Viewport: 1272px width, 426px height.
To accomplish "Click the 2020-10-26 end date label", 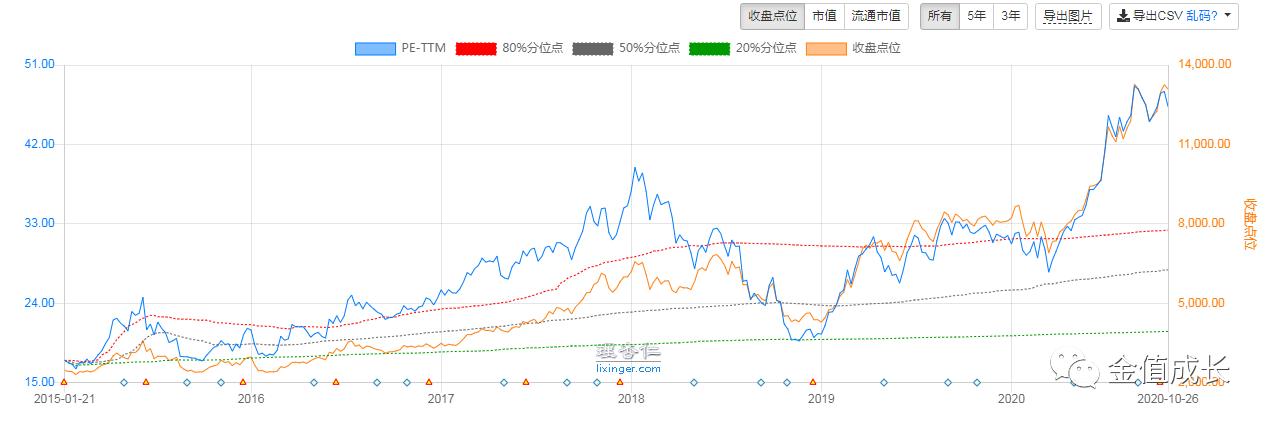I will click(x=1168, y=399).
